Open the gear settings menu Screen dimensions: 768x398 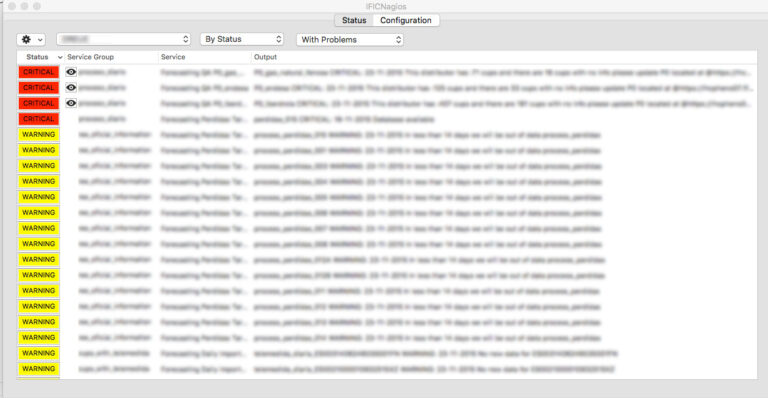click(x=31, y=40)
